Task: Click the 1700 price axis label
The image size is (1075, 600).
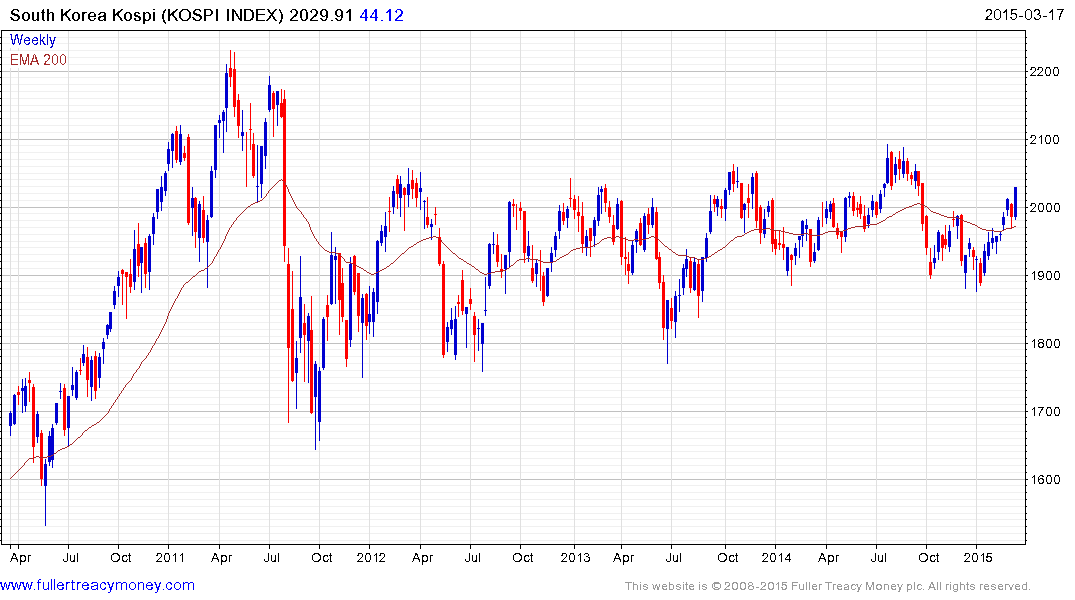Action: pyautogui.click(x=1044, y=411)
